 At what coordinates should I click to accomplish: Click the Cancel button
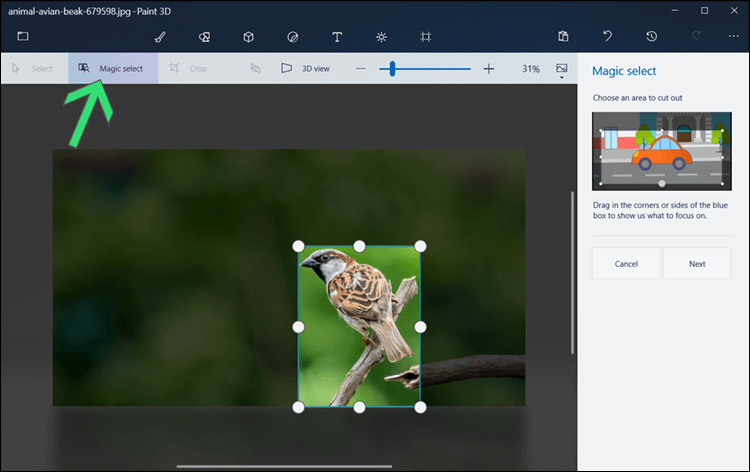click(626, 263)
